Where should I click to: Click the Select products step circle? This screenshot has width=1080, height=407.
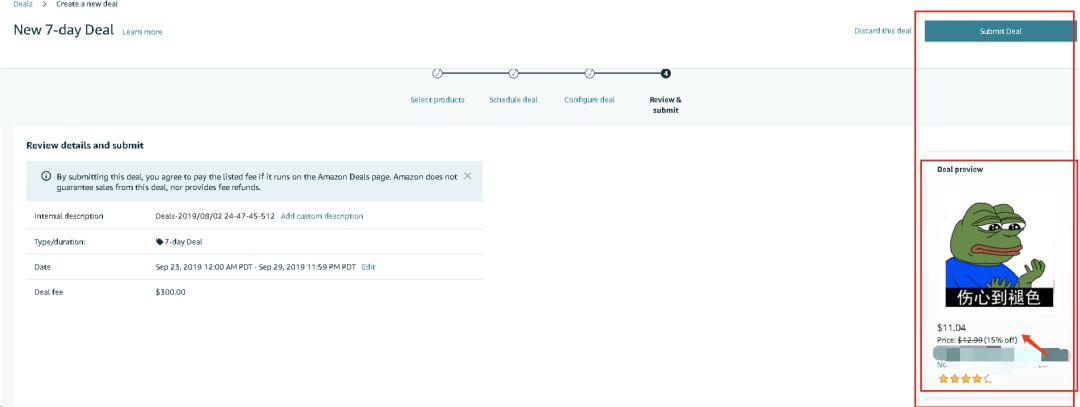tap(437, 74)
